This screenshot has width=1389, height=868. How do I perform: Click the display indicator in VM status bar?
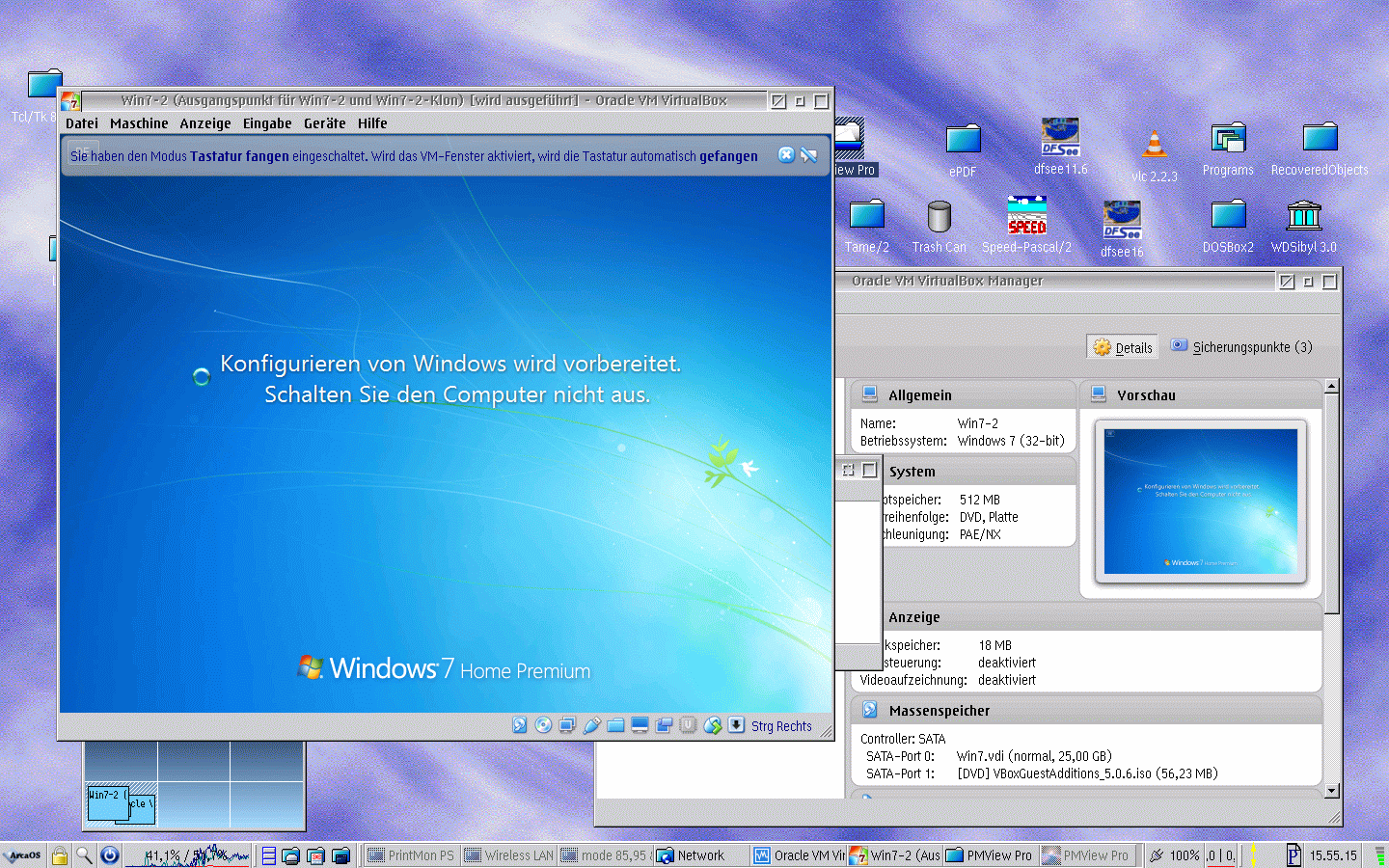coord(640,725)
